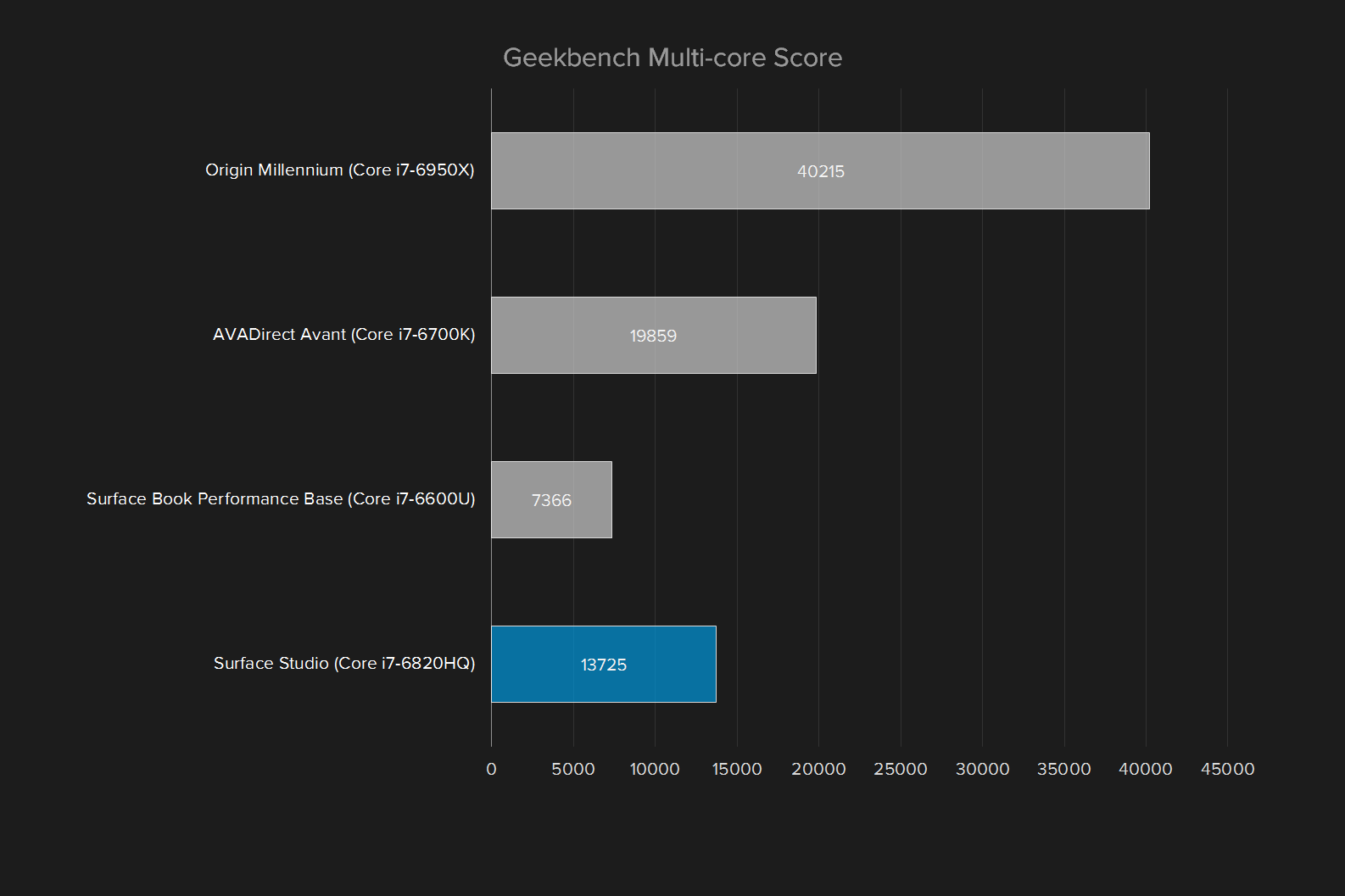Select the AVADirect Avant (Core i7-6700K) label

(x=344, y=335)
